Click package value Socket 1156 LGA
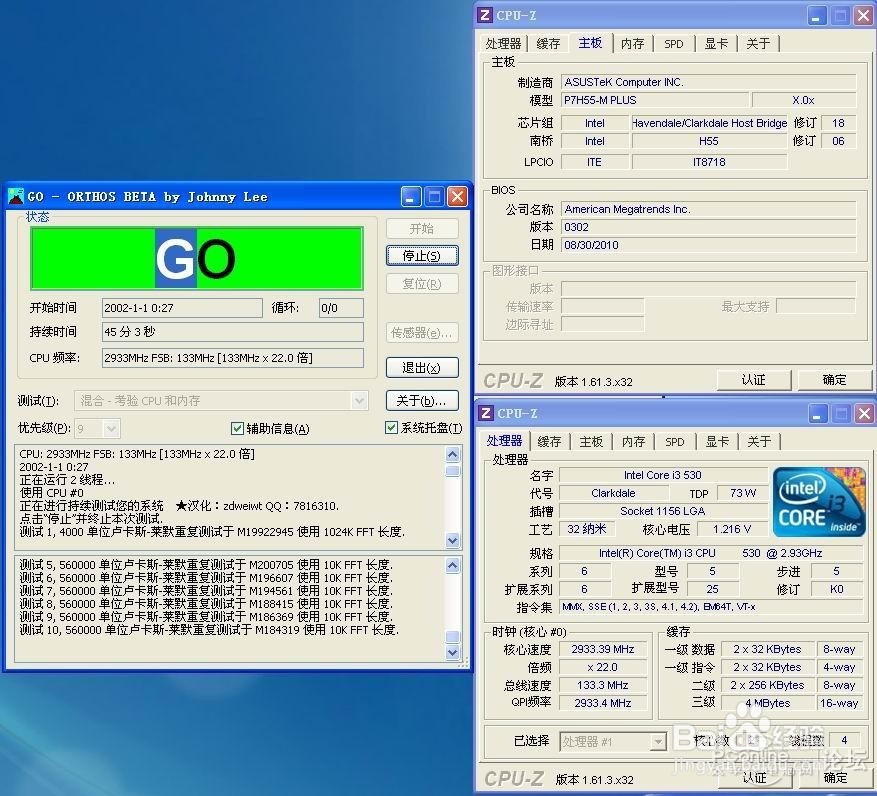The height and width of the screenshot is (796, 877). (x=663, y=511)
